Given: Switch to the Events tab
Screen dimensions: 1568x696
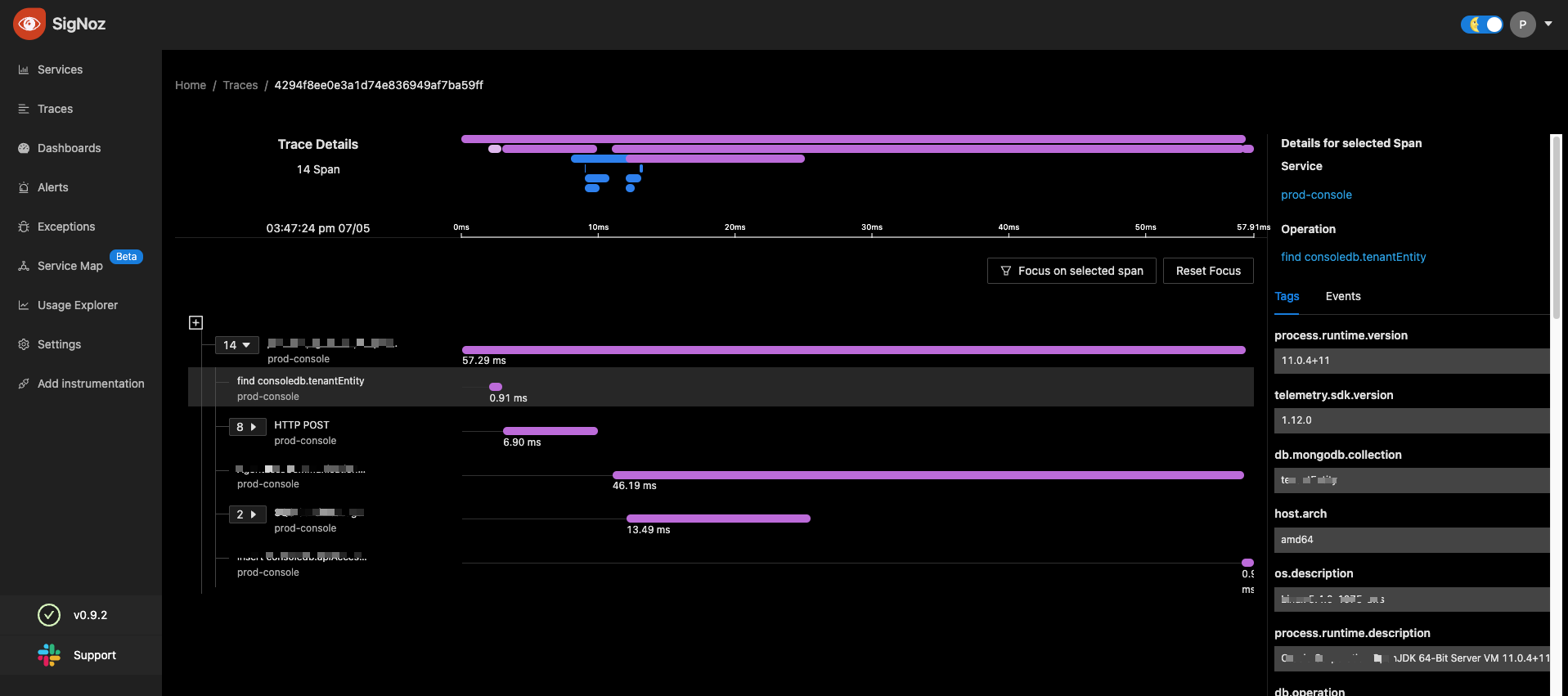Looking at the screenshot, I should [x=1343, y=296].
